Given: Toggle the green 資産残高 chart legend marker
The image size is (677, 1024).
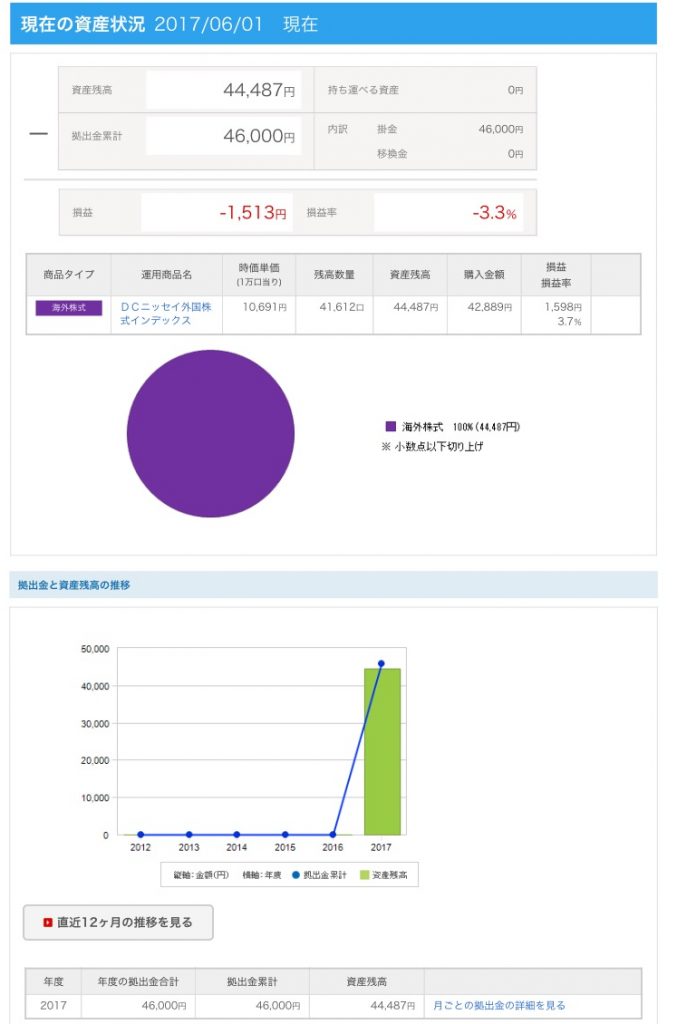Looking at the screenshot, I should click(x=365, y=874).
